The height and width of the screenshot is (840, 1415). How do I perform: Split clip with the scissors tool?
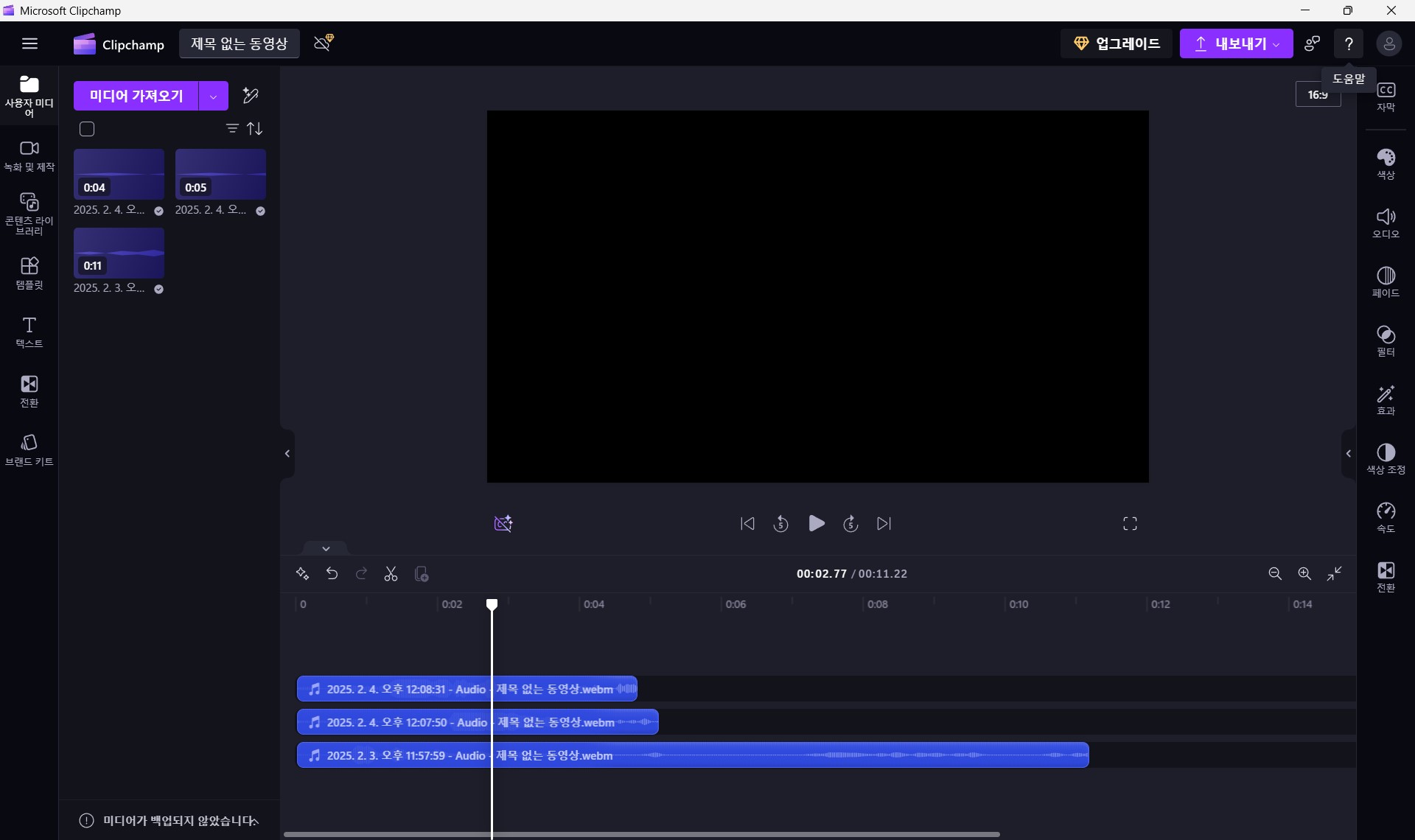(x=391, y=574)
